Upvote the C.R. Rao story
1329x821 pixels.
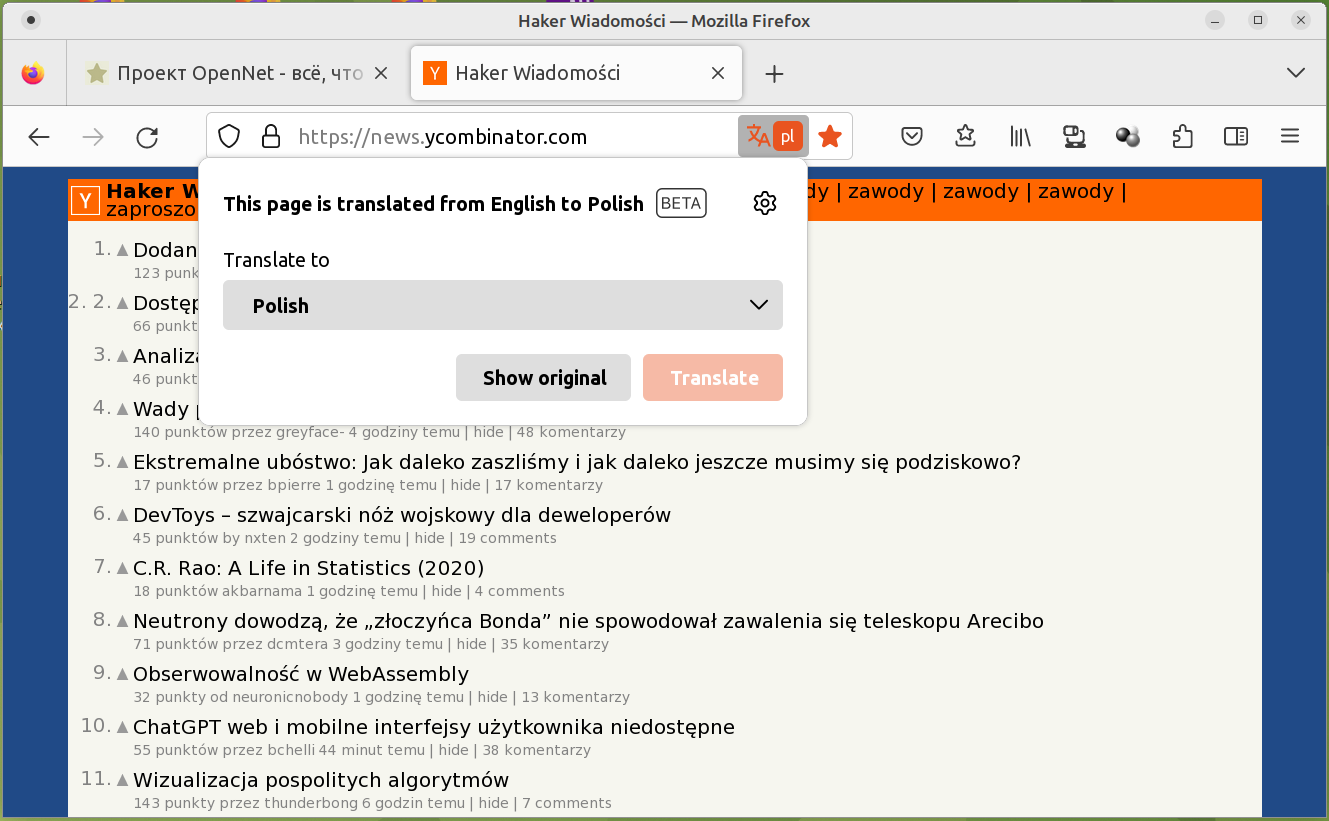[123, 568]
